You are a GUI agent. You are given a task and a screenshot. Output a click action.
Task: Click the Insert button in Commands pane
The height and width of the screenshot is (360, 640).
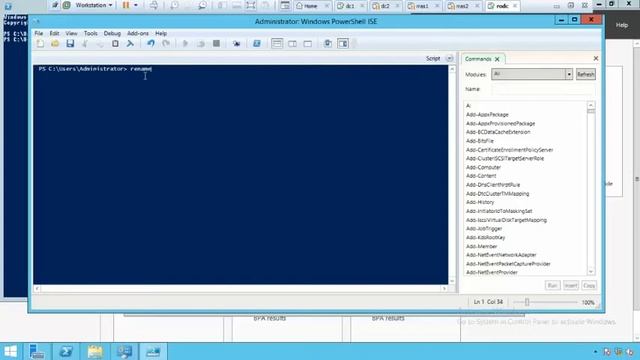571,286
